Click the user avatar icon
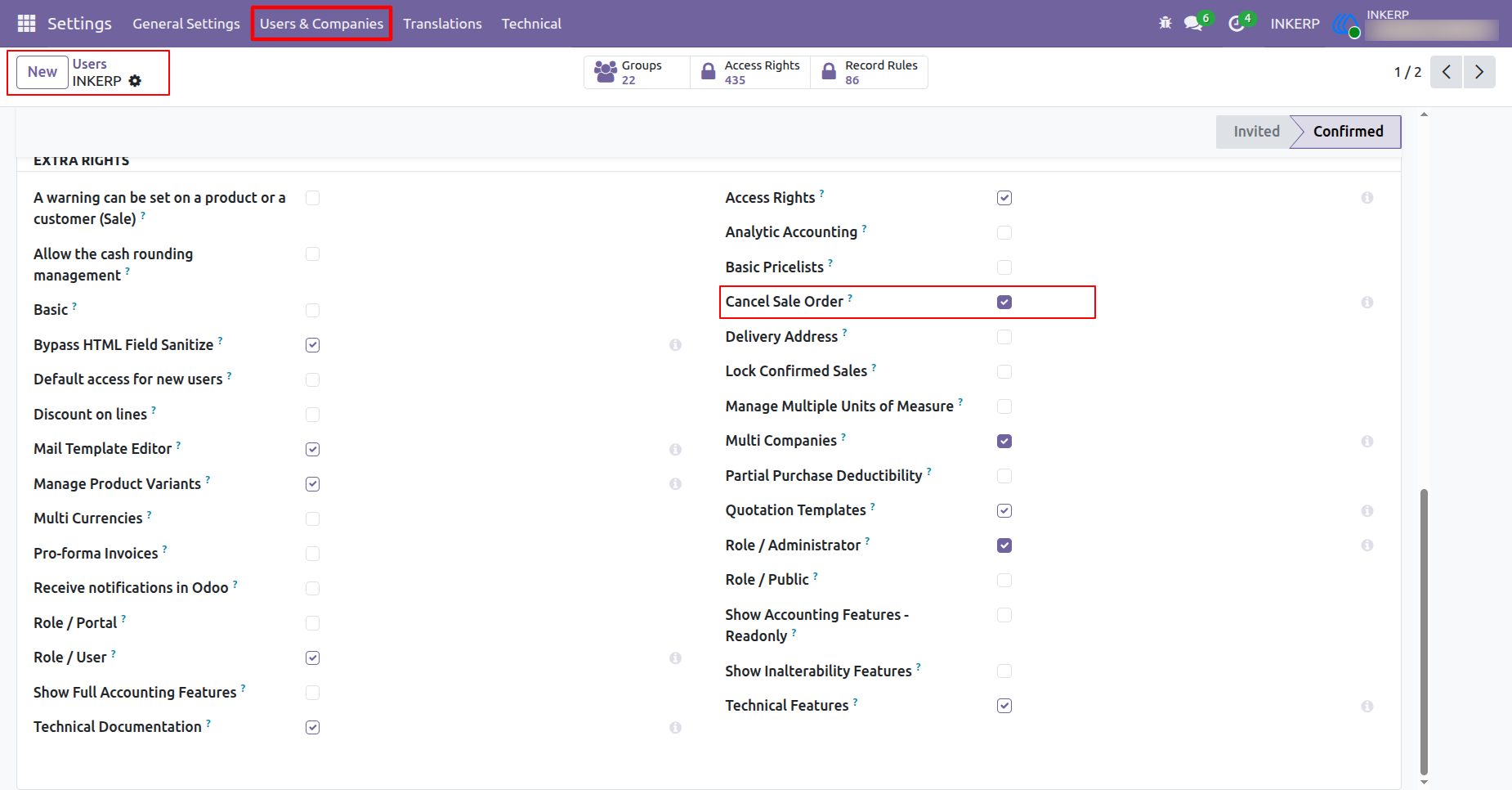The height and width of the screenshot is (790, 1512). 1345,25
